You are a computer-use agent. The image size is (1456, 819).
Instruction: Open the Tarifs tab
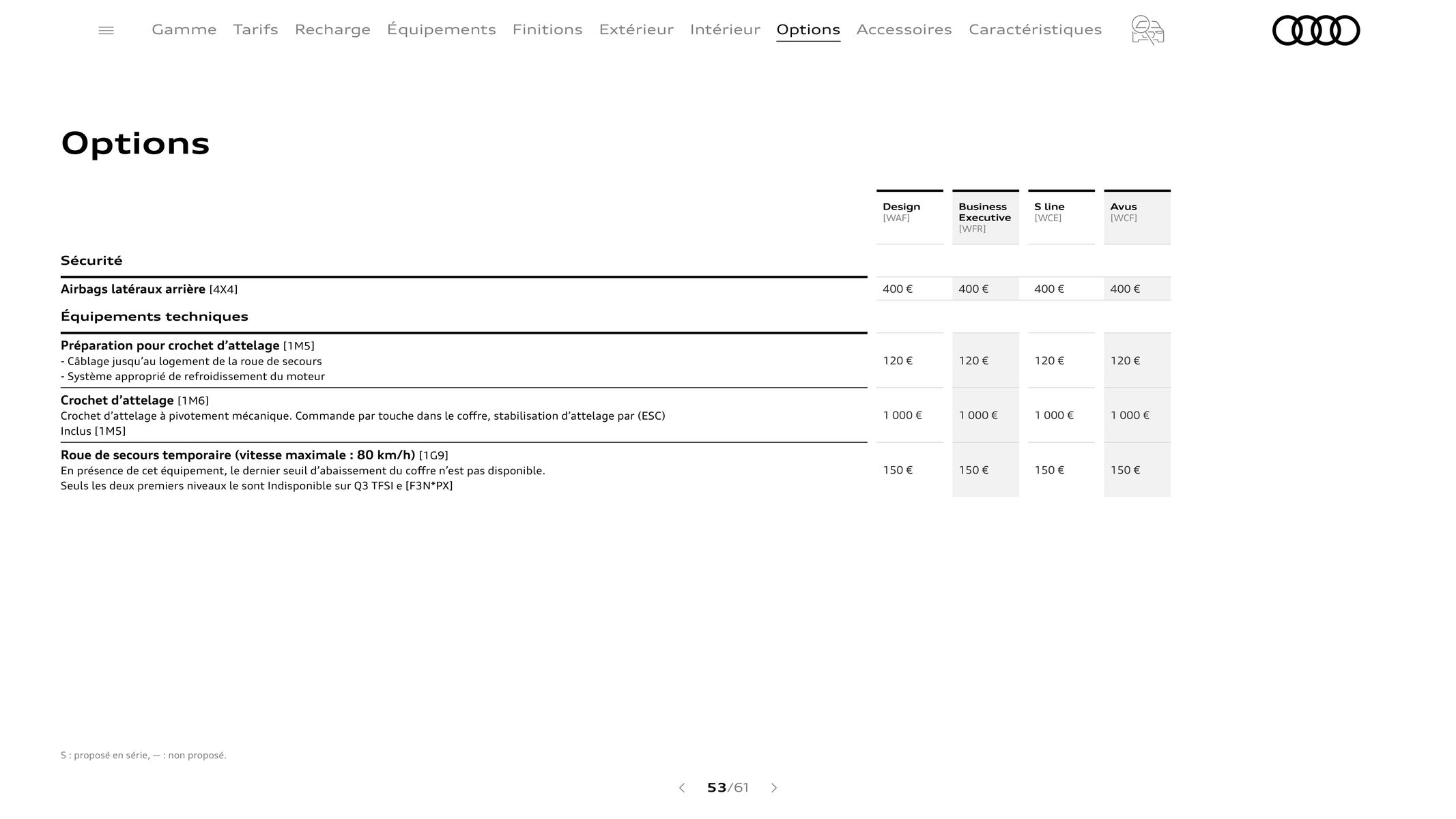click(x=256, y=29)
